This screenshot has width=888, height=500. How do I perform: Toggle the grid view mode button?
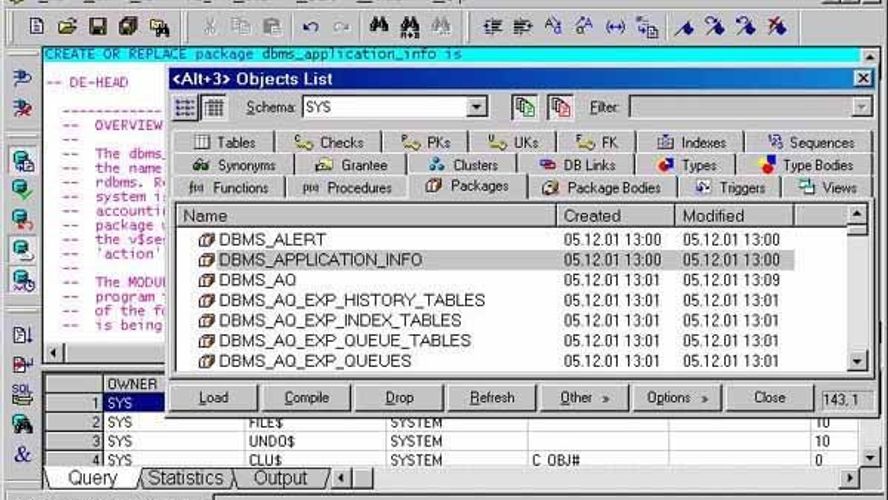pos(213,108)
